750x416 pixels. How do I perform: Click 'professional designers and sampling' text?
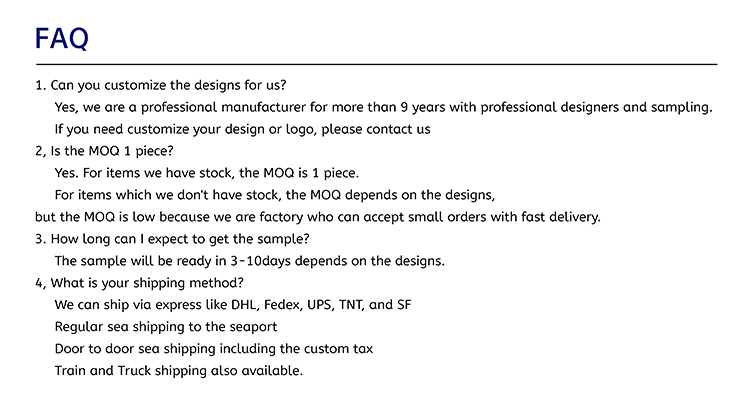point(596,107)
